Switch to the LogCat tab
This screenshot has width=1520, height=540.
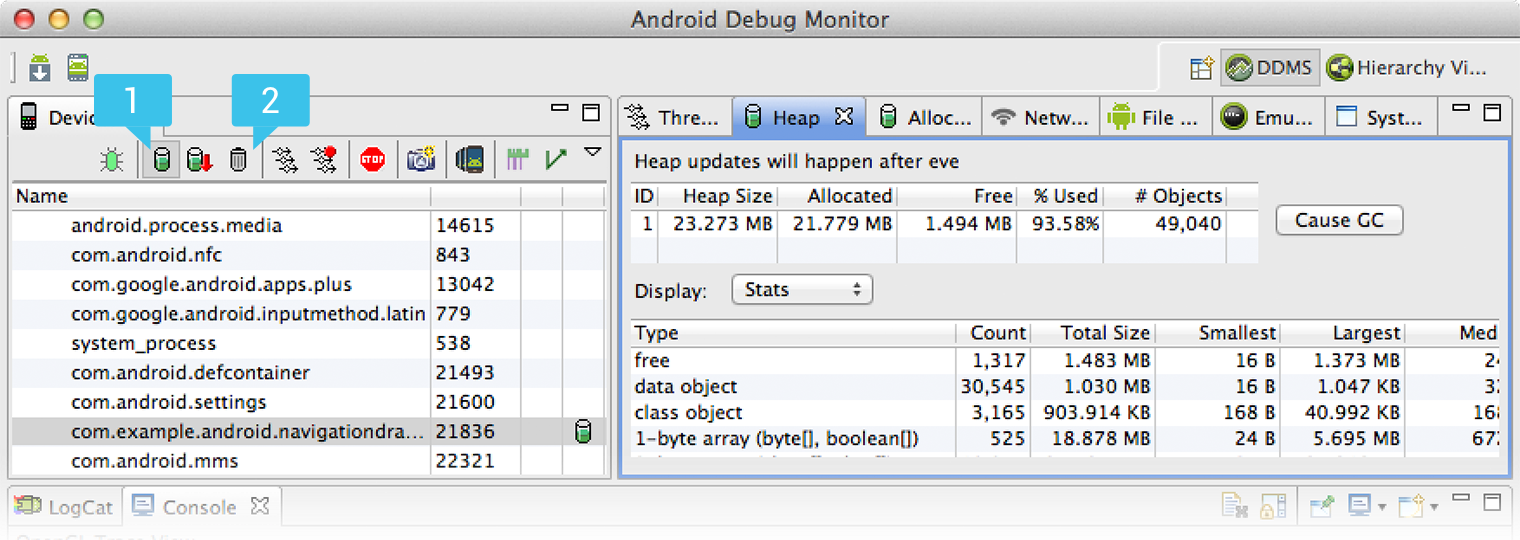66,507
